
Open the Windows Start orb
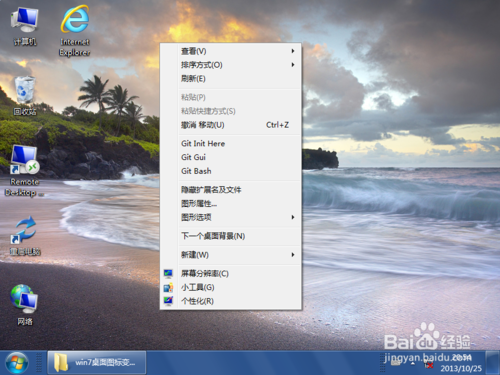click(x=17, y=362)
